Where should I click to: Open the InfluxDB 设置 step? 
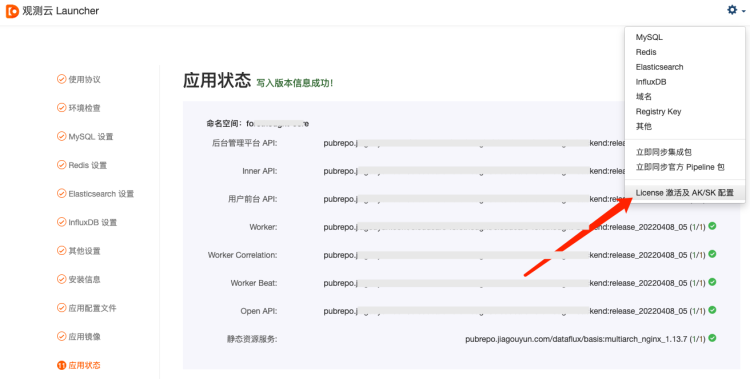coord(93,223)
